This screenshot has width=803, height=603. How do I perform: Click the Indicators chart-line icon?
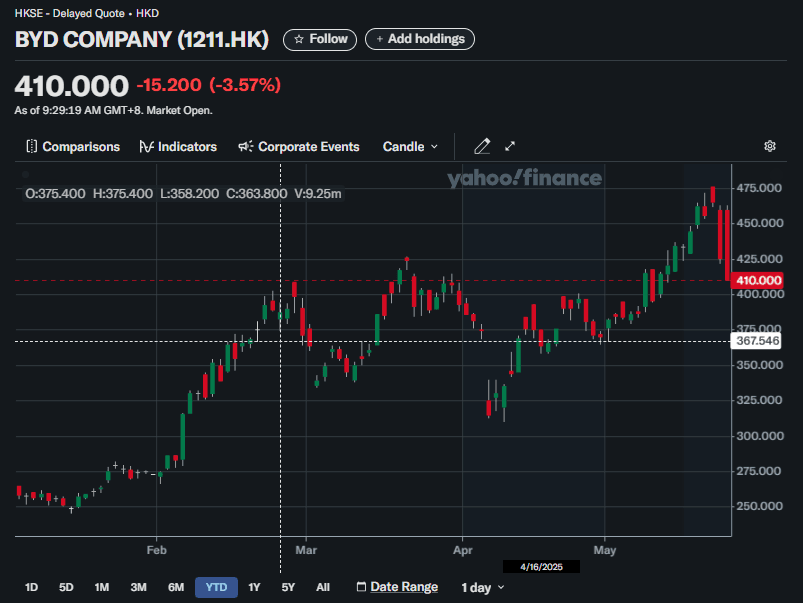pyautogui.click(x=146, y=147)
